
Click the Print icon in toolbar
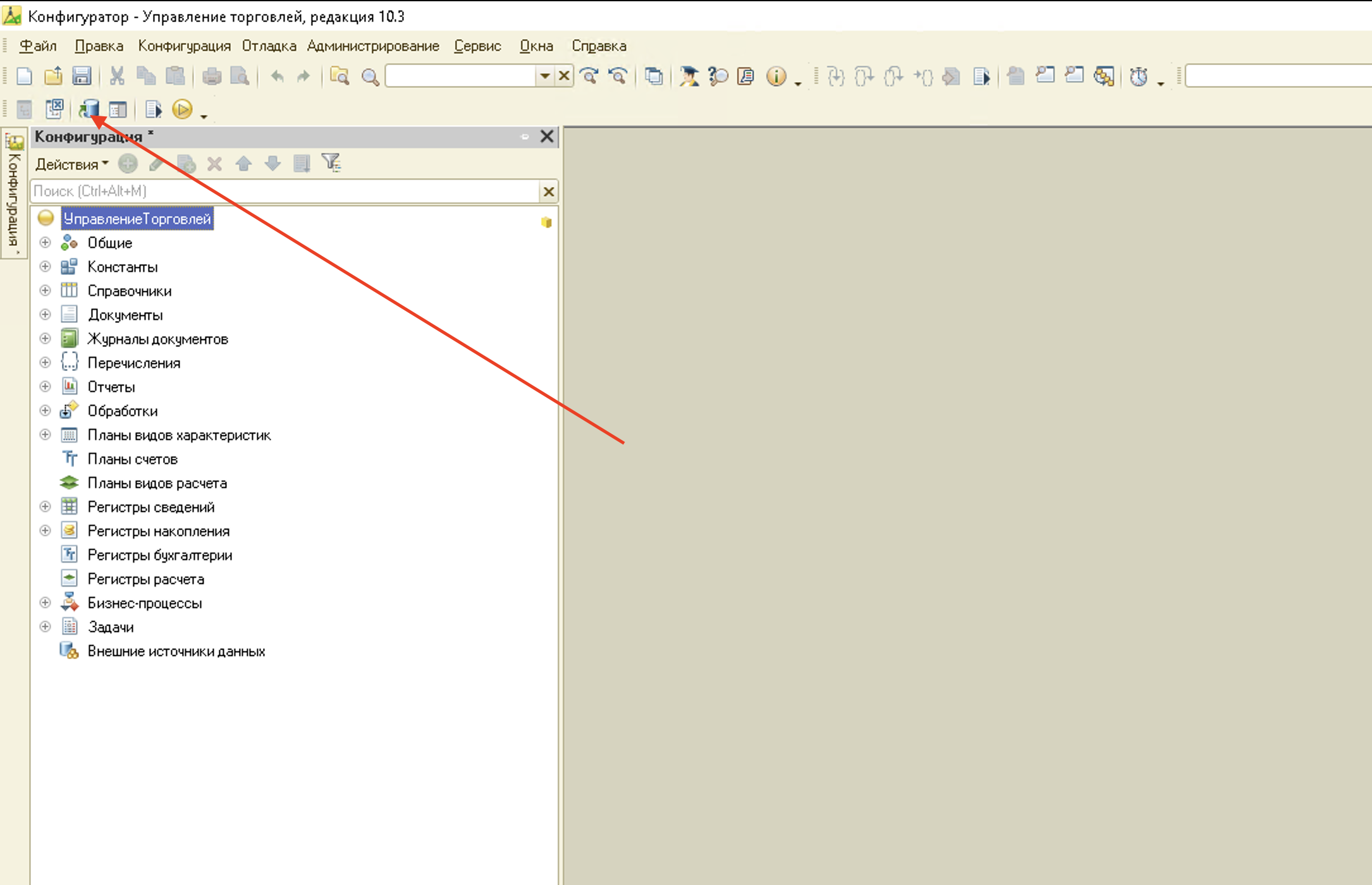[x=212, y=76]
